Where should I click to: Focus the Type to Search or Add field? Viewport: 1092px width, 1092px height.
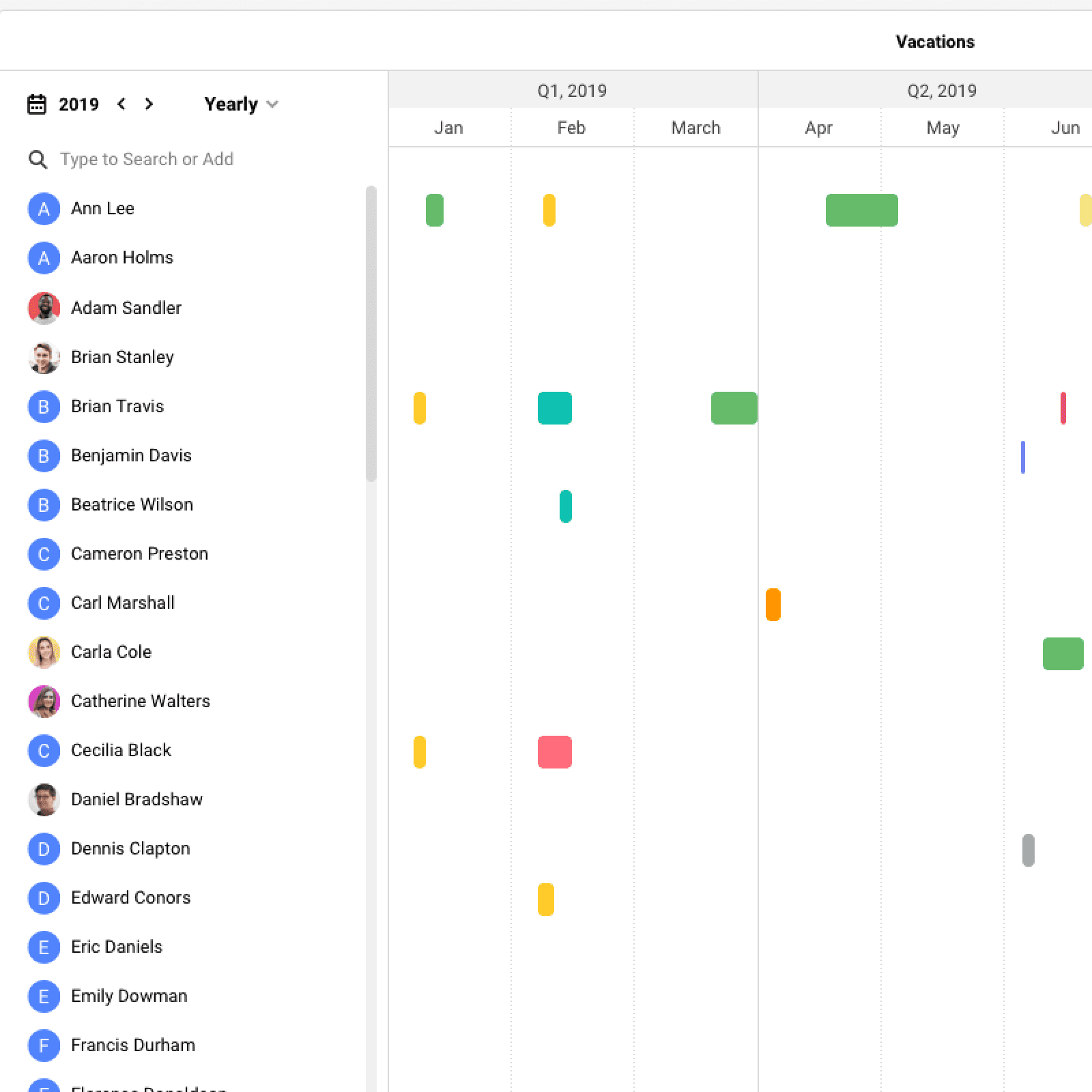click(x=147, y=159)
